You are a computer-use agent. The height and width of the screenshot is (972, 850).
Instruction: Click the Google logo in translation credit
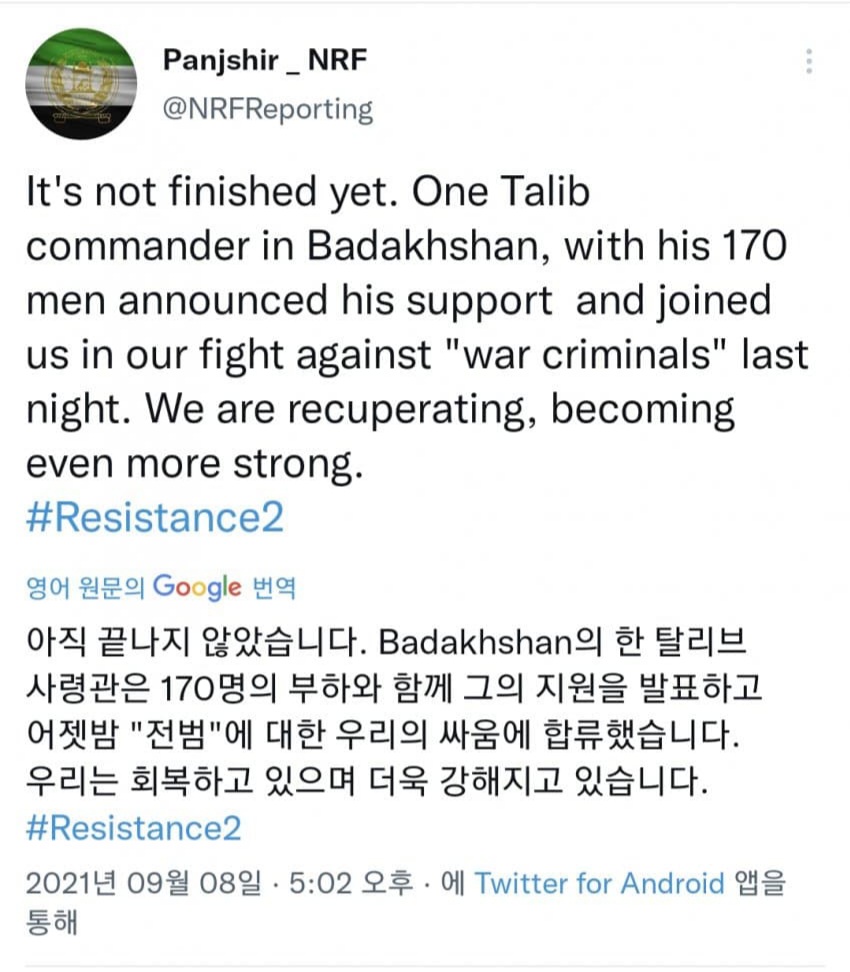(x=197, y=586)
